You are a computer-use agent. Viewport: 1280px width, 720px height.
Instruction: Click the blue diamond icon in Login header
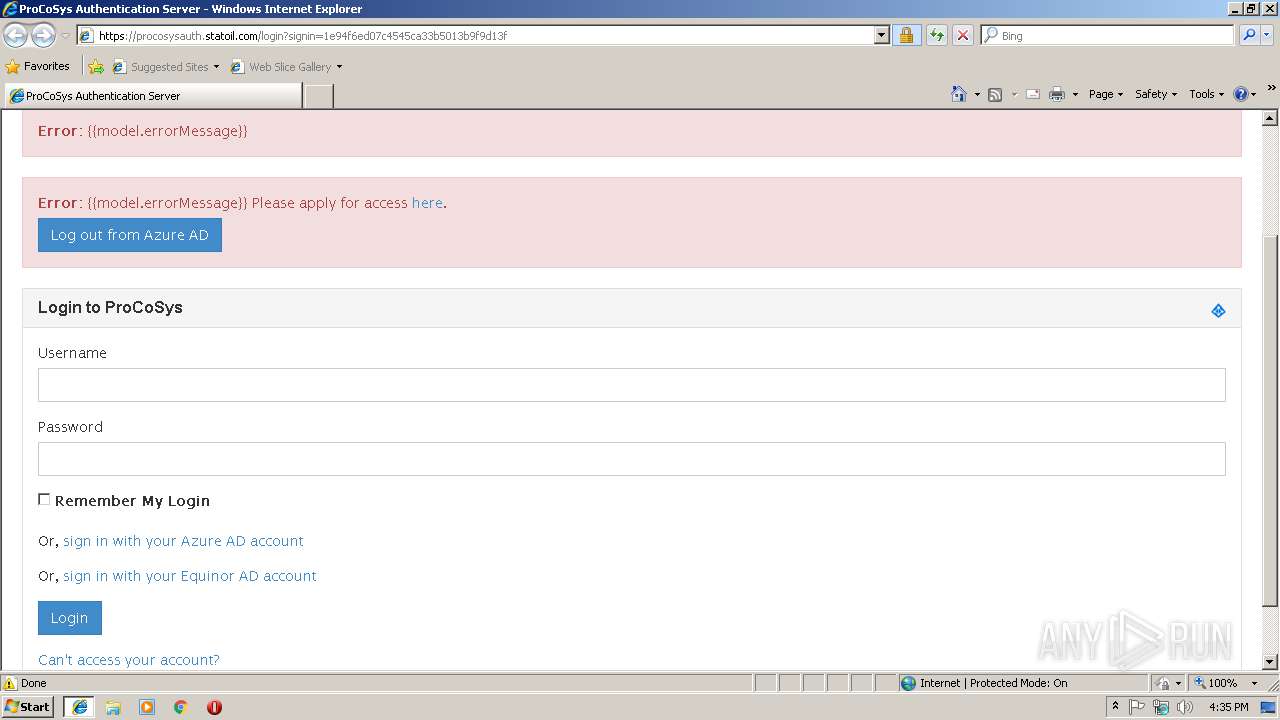[x=1218, y=311]
